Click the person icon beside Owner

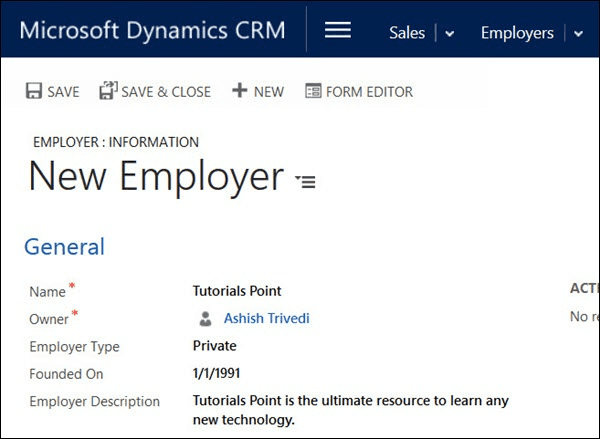pyautogui.click(x=205, y=319)
